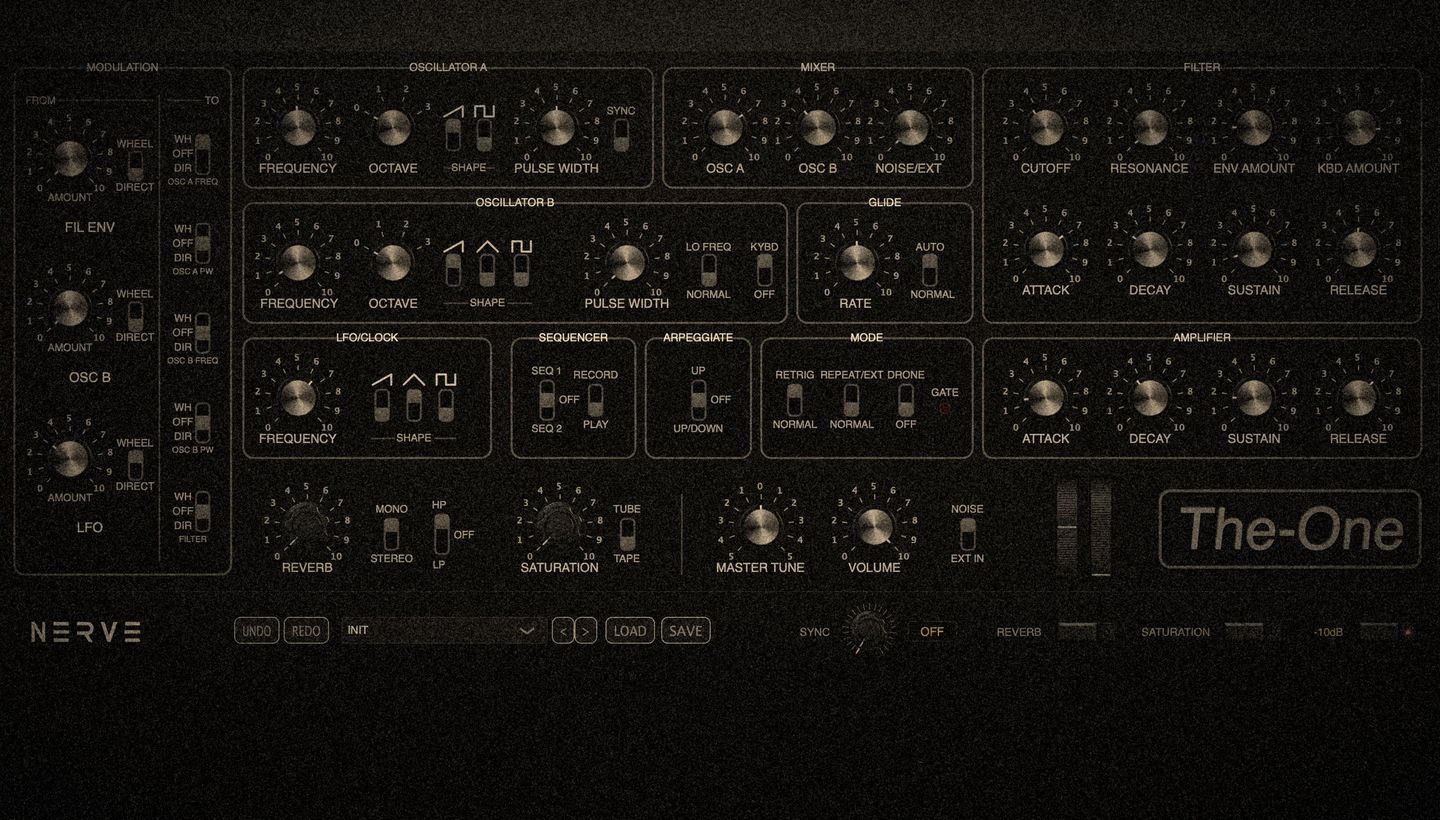Set the FILTER modulation destination switch
Viewport: 1440px width, 820px height.
tap(203, 511)
